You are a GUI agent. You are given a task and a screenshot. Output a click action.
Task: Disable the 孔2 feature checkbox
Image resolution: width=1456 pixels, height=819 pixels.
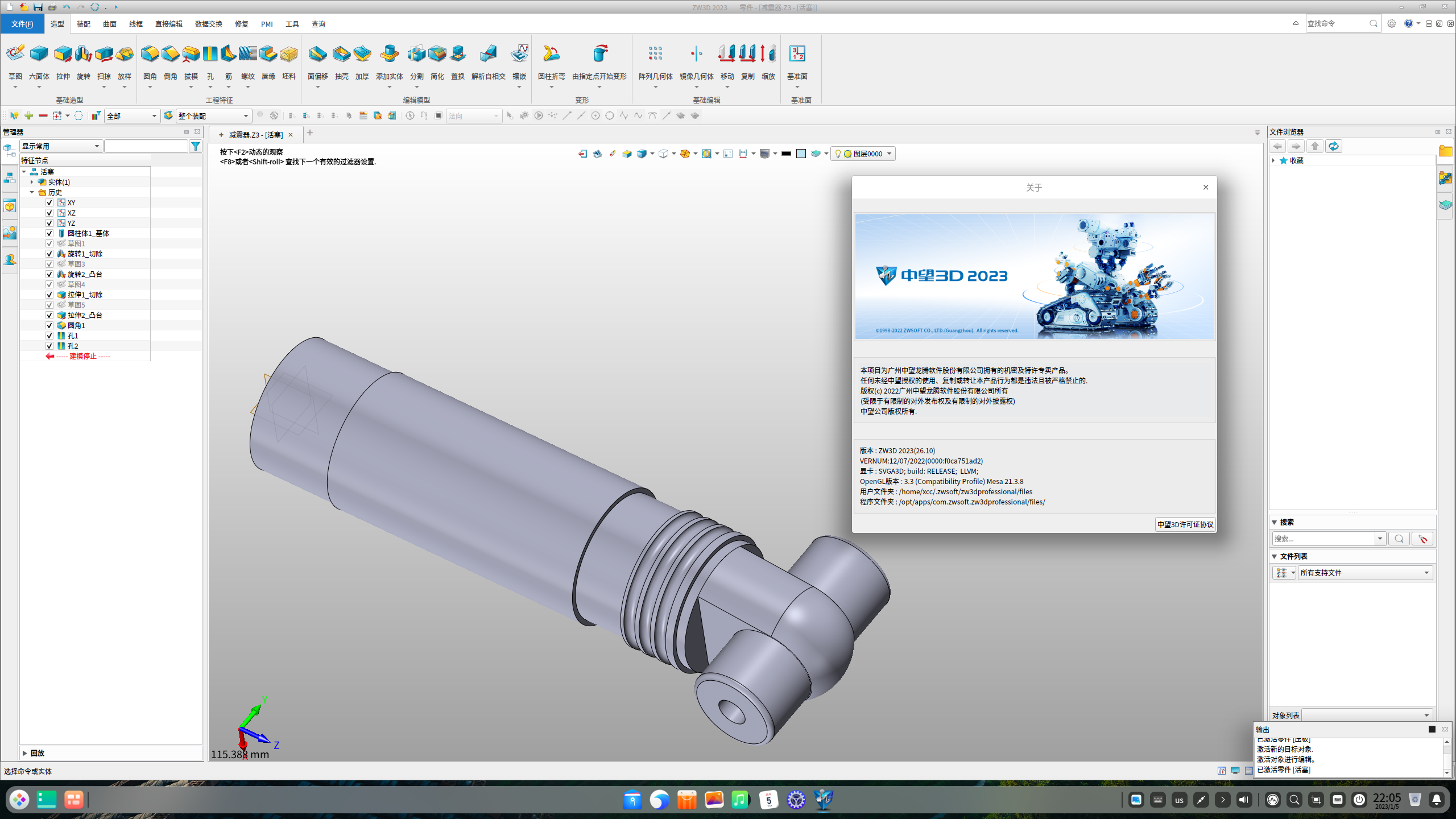(49, 345)
